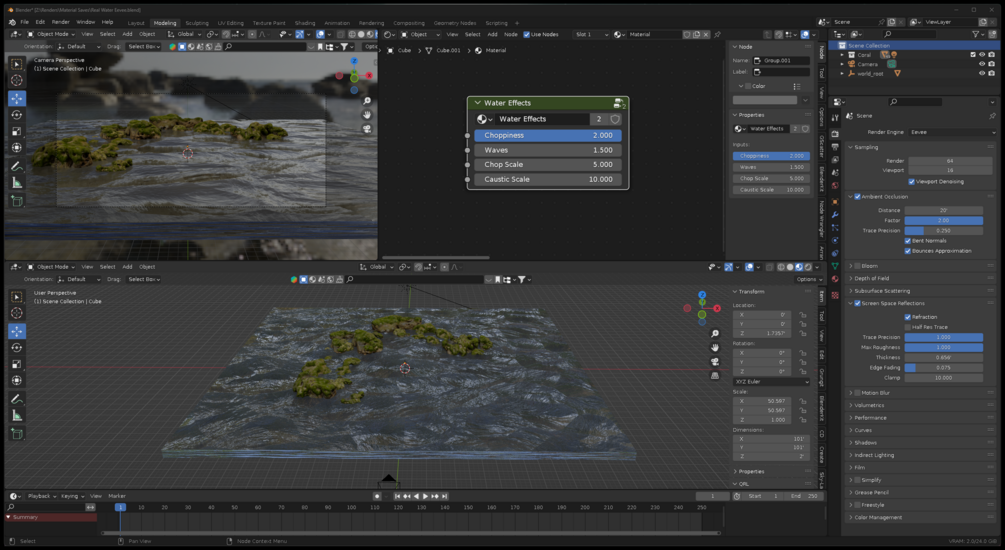
Task: Hide the Coral collection in viewport
Action: [983, 55]
